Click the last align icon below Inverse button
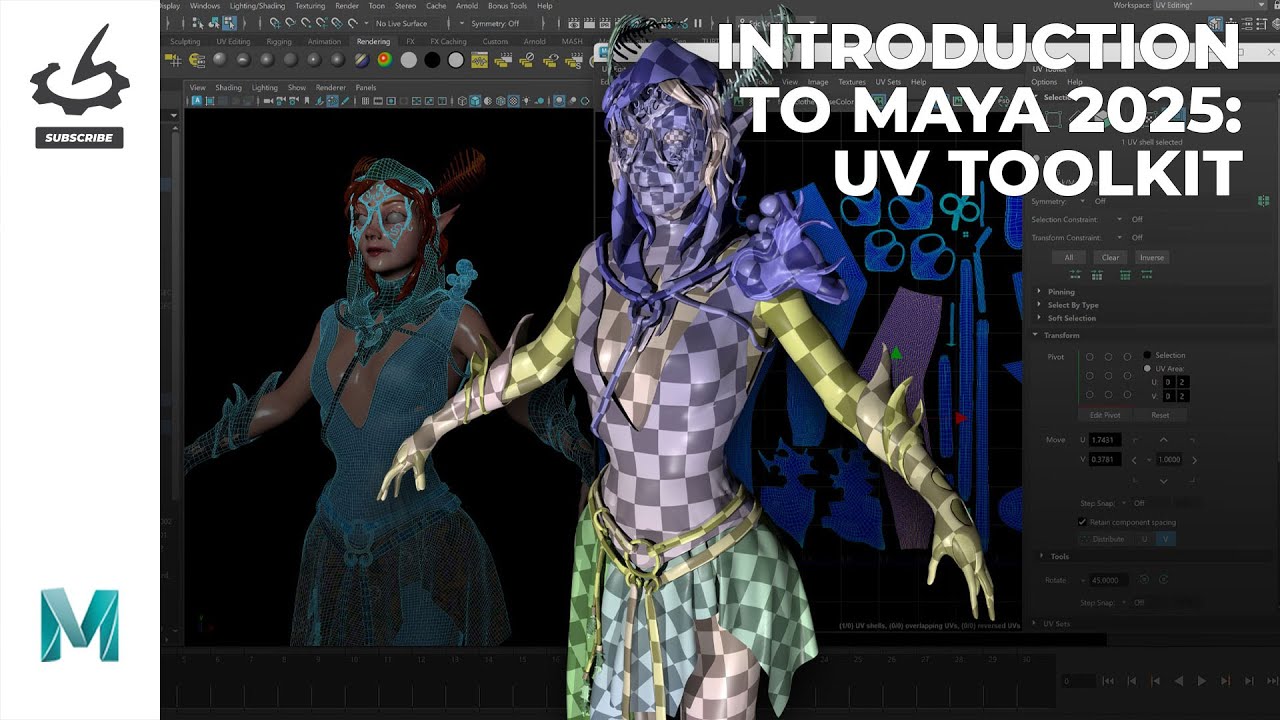The height and width of the screenshot is (720, 1280). [1147, 274]
